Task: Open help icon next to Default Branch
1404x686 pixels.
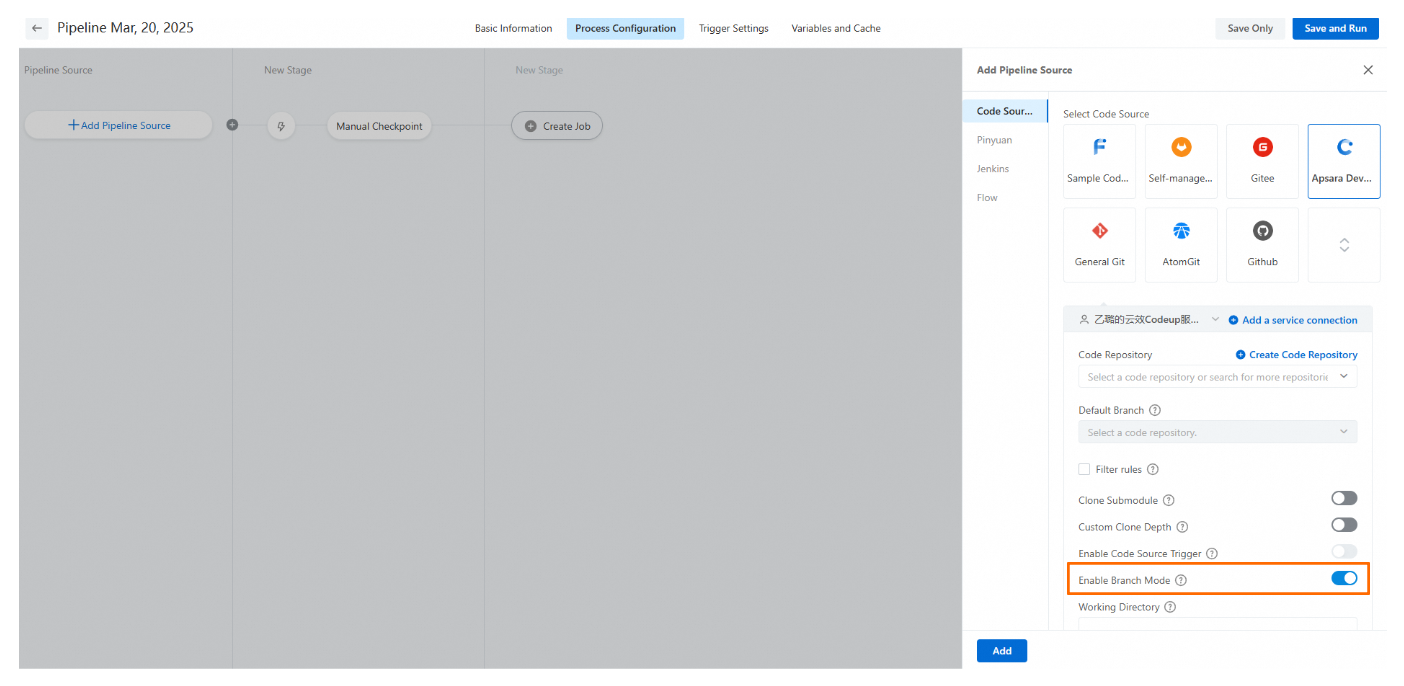Action: [1155, 410]
